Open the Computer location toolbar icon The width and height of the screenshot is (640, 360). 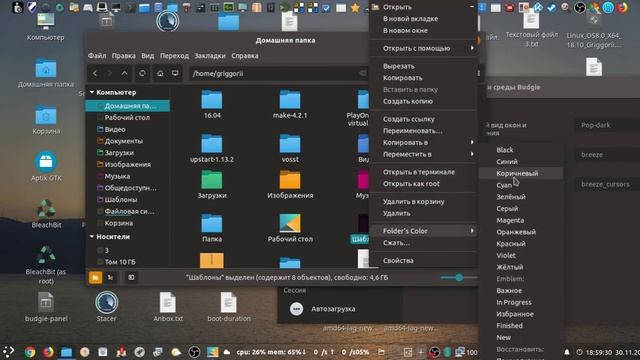pos(175,73)
